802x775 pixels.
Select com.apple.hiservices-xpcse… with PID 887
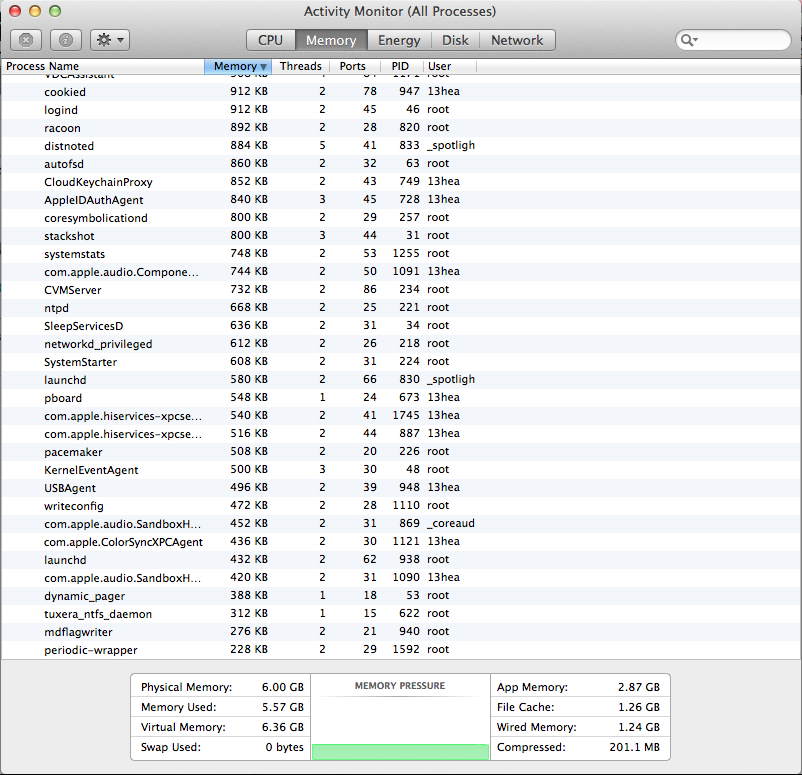401,434
